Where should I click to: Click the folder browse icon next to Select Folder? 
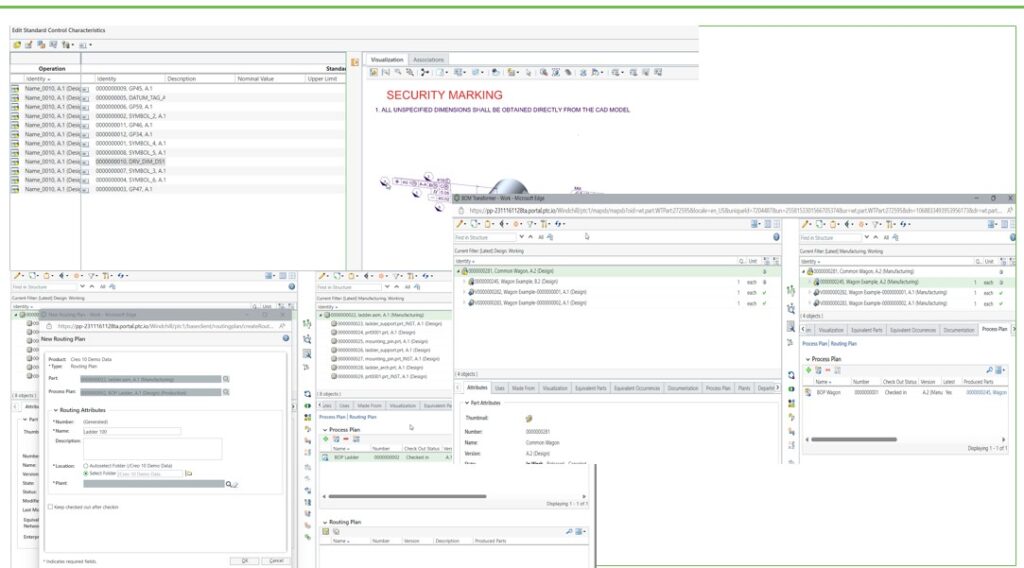pos(188,473)
